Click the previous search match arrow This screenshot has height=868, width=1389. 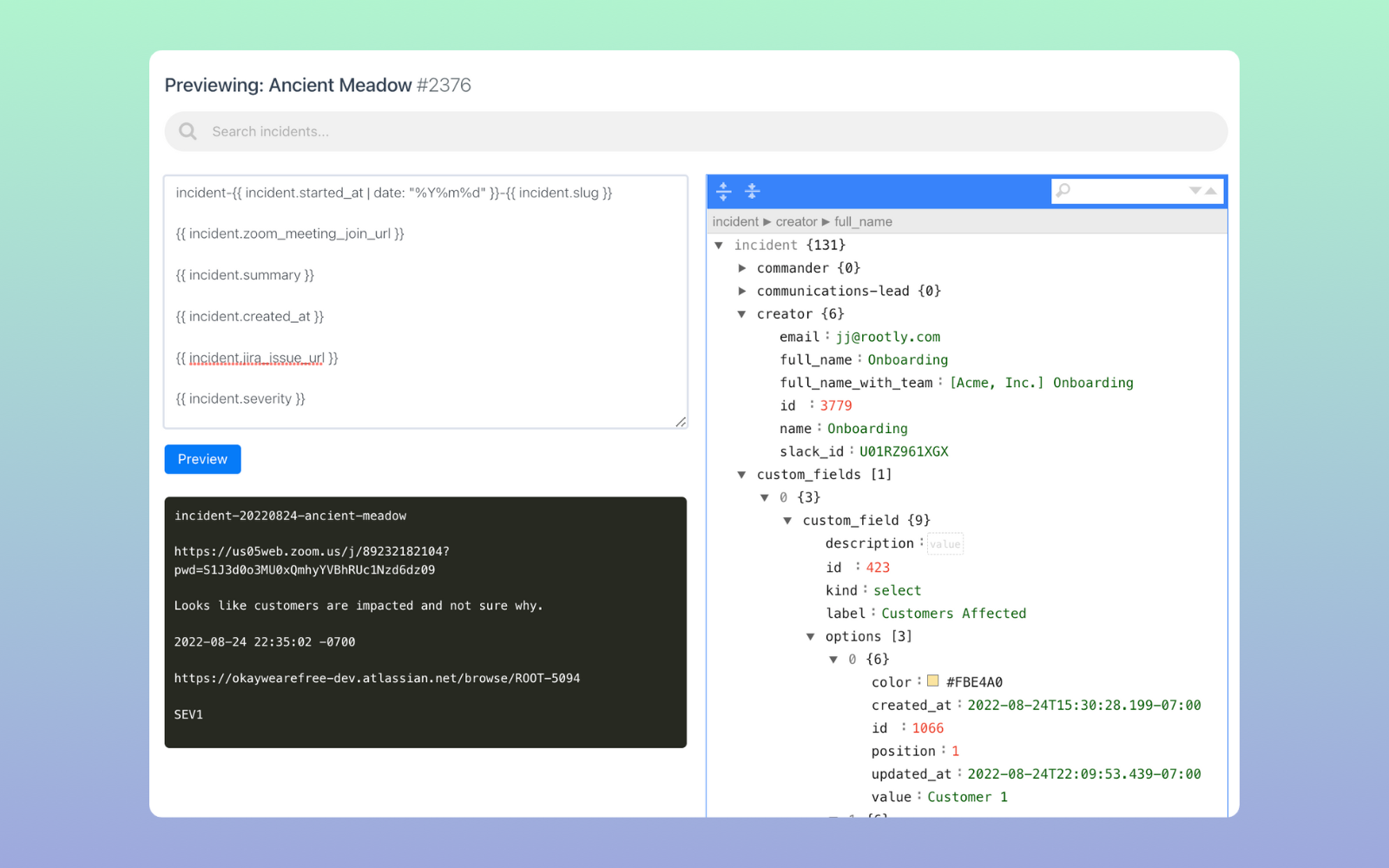[x=1211, y=191]
